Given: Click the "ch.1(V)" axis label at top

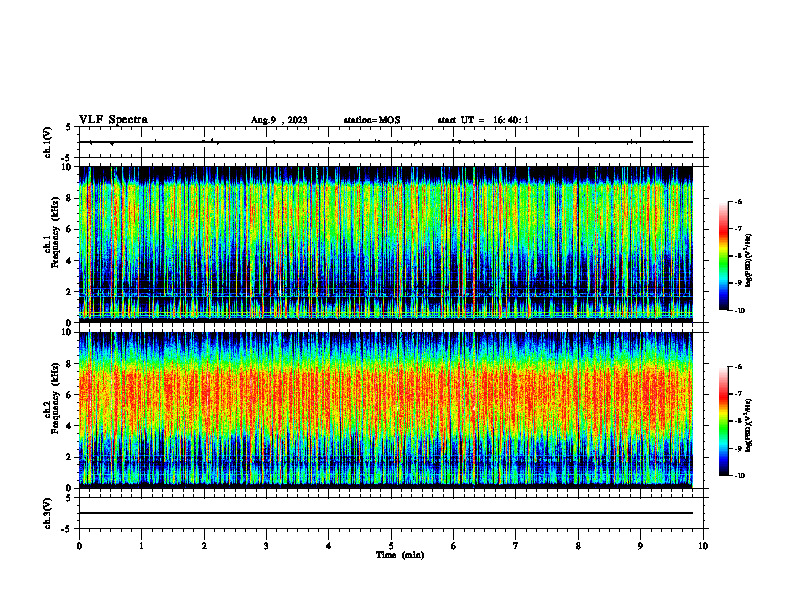Looking at the screenshot, I should pos(47,142).
